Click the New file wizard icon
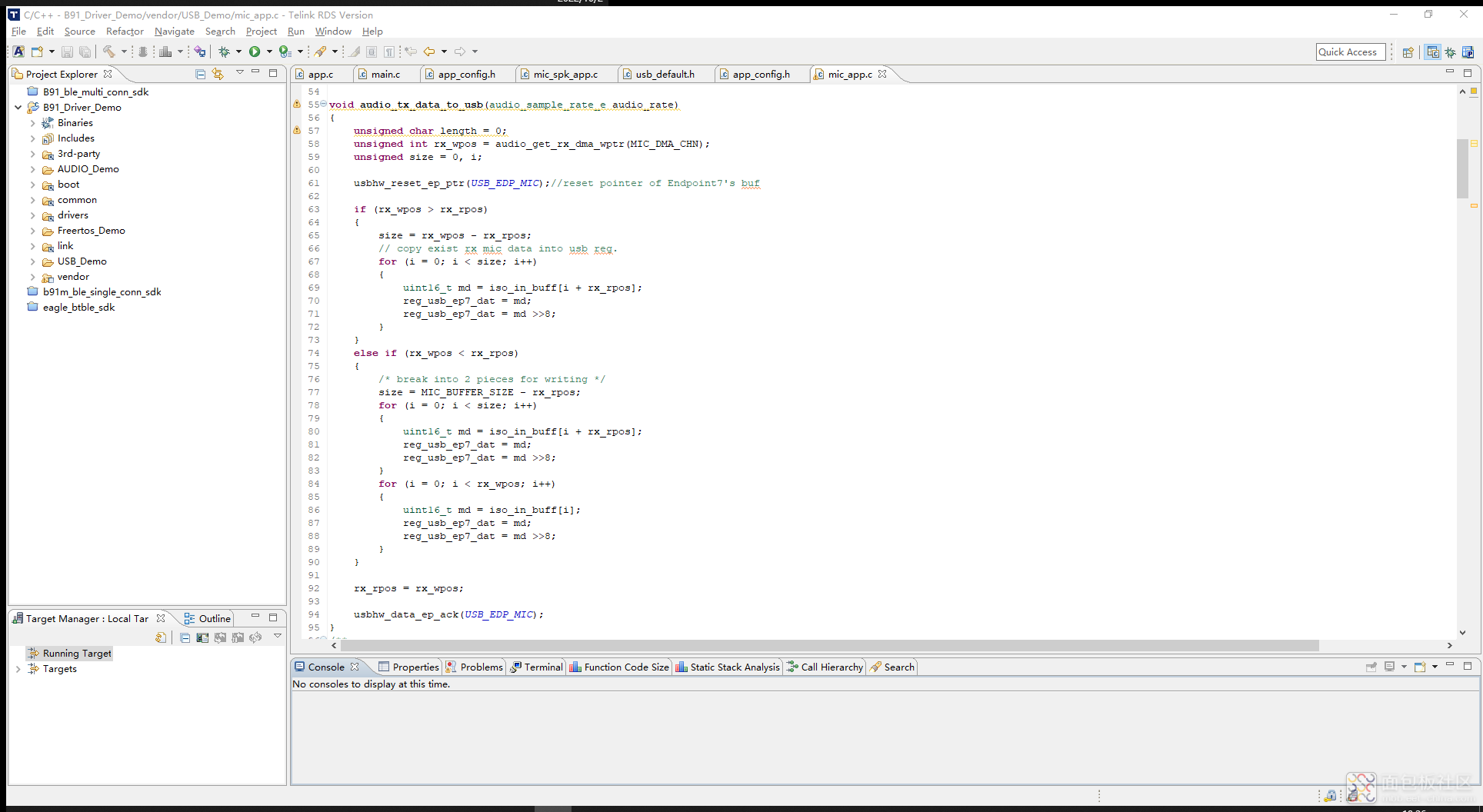 click(x=37, y=52)
